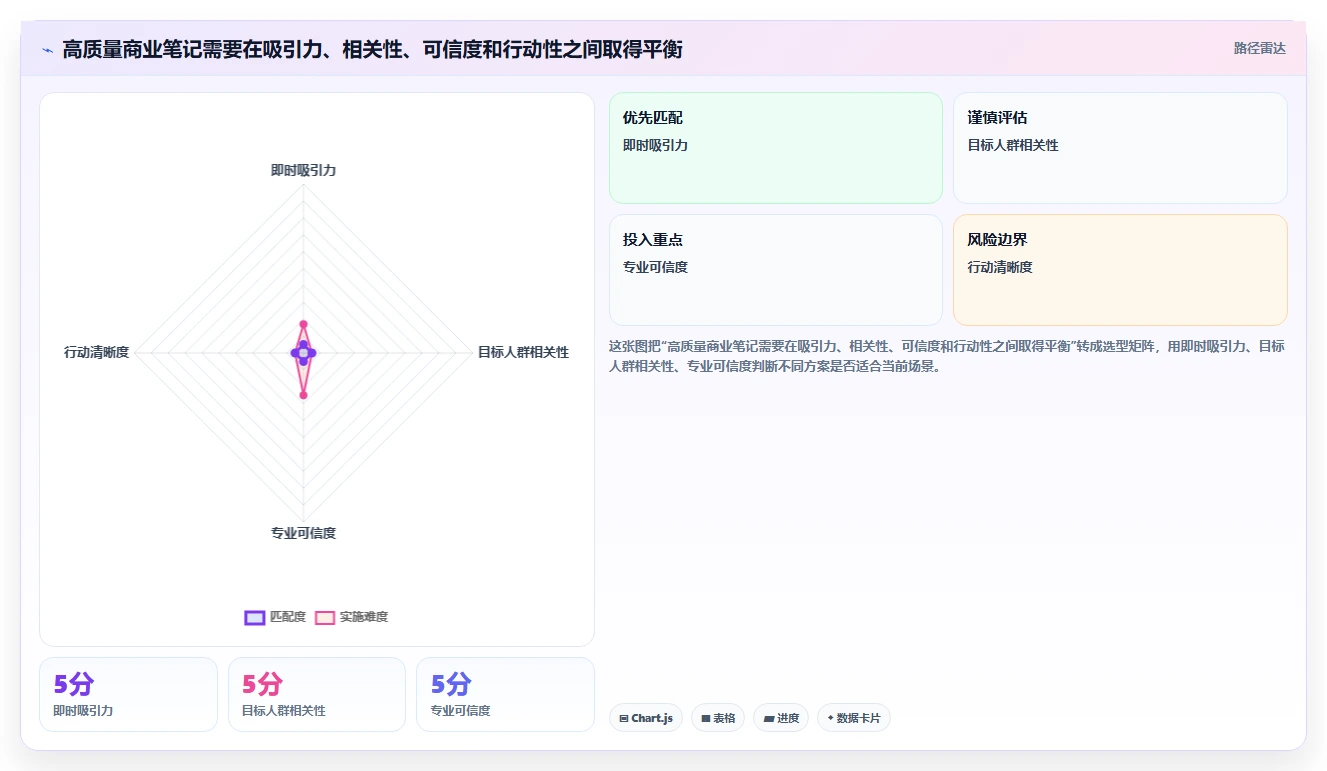Select the 即时吸引力 score card

coord(128,694)
